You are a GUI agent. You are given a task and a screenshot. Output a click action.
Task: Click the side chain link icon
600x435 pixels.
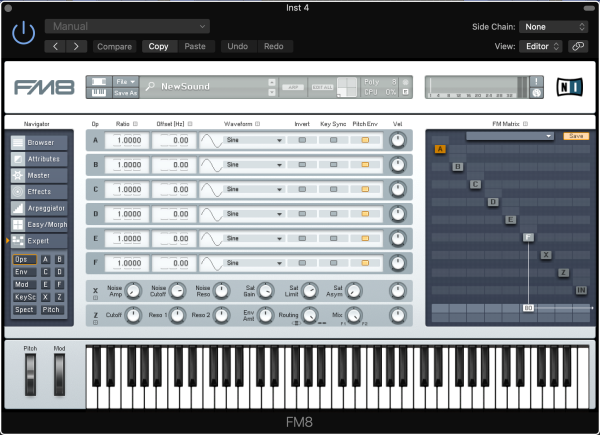(577, 46)
